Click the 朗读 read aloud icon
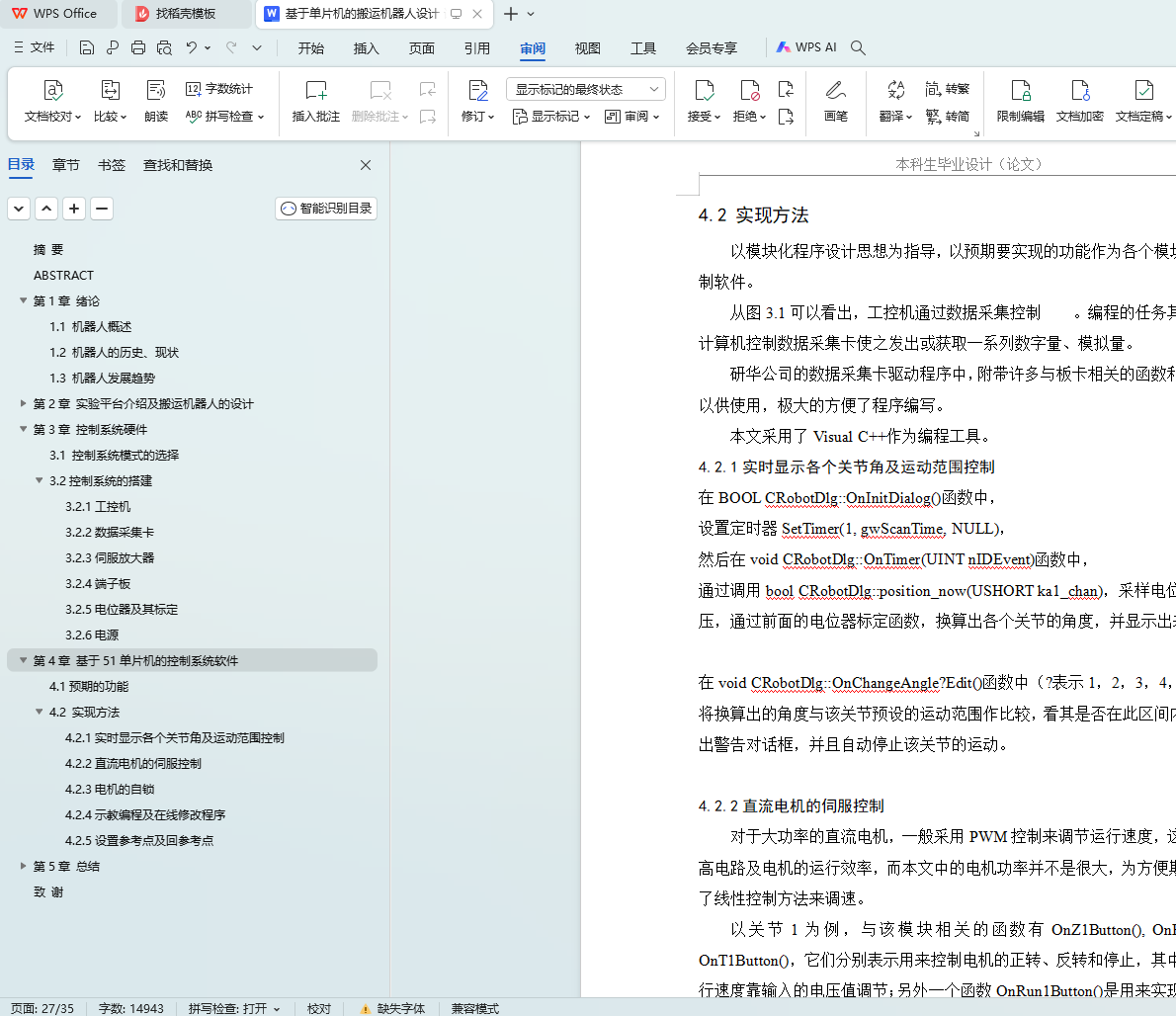This screenshot has height=1016, width=1176. tap(156, 101)
